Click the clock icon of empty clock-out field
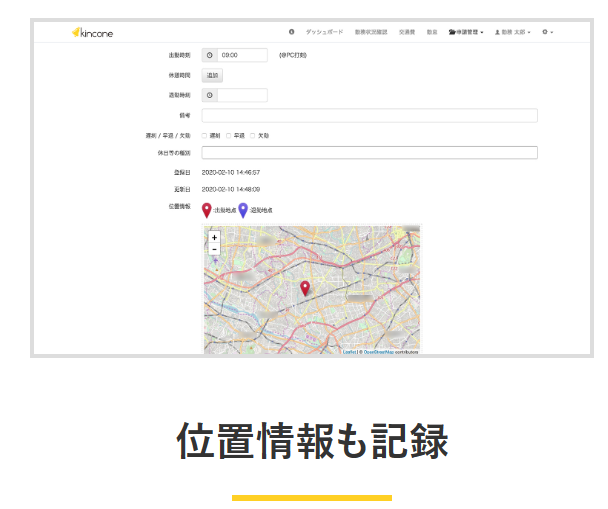Viewport: 608px width, 509px height. click(210, 95)
